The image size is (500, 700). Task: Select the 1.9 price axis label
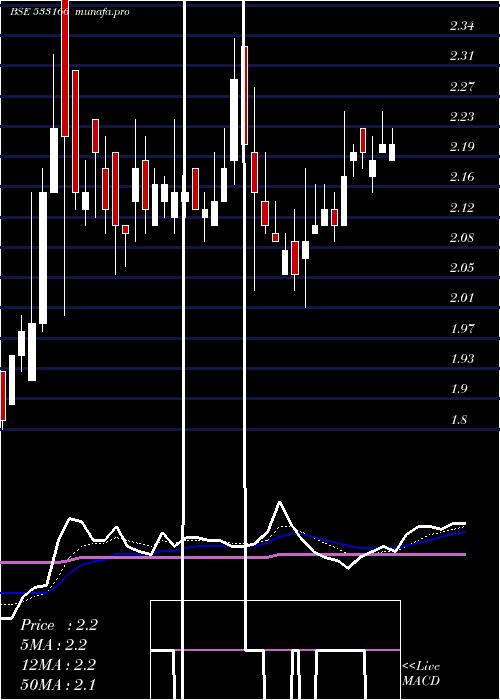(458, 389)
